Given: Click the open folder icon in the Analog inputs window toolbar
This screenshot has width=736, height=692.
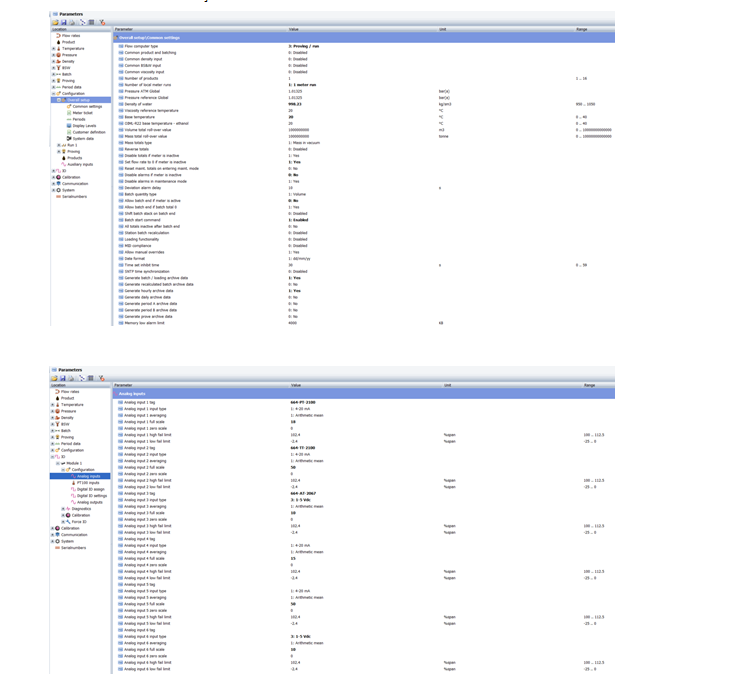Looking at the screenshot, I should click(x=54, y=378).
